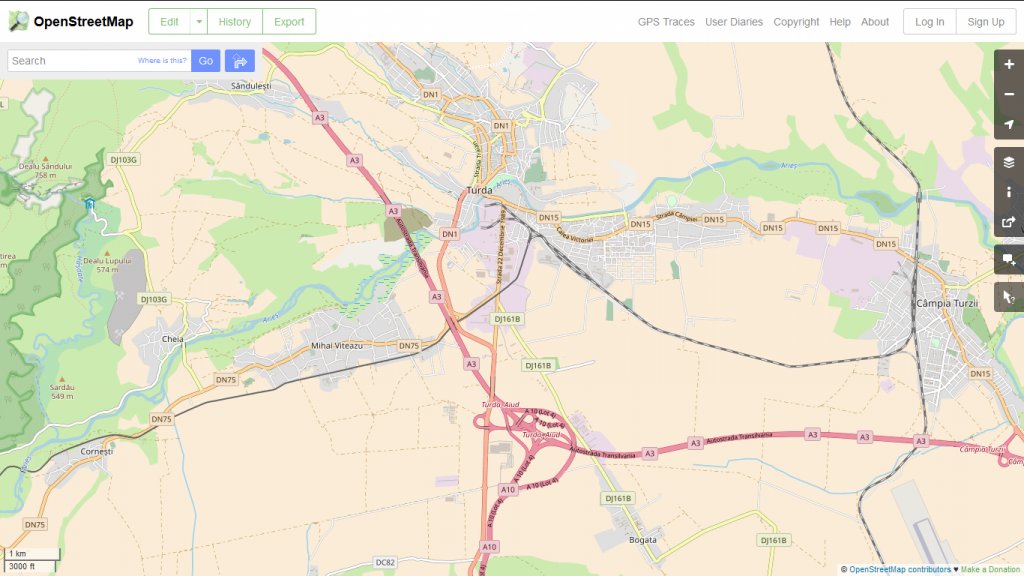Screen dimensions: 1024x576
Task: Click the 'Where is this?' link
Action: pyautogui.click(x=162, y=61)
